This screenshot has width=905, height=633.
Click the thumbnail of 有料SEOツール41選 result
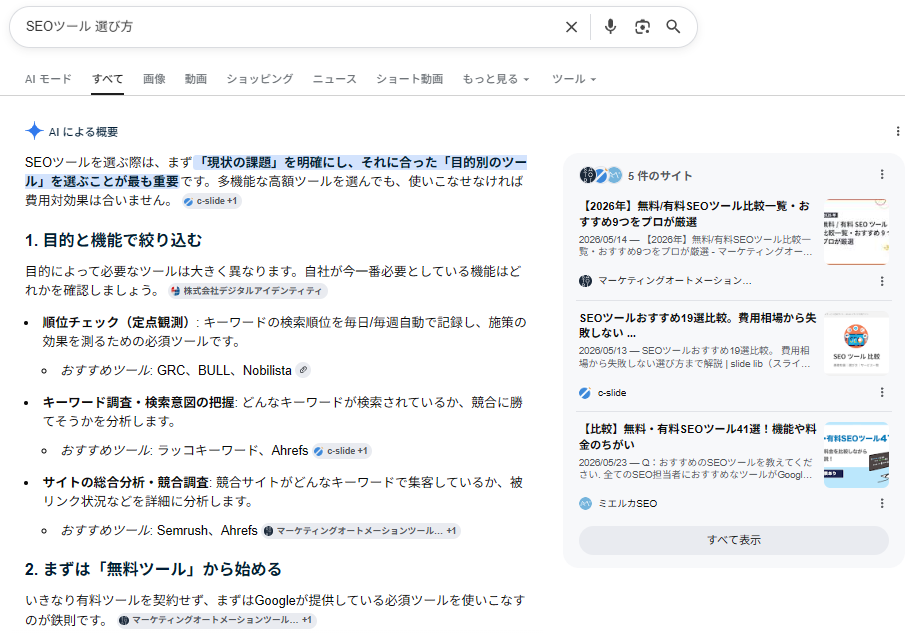(856, 455)
